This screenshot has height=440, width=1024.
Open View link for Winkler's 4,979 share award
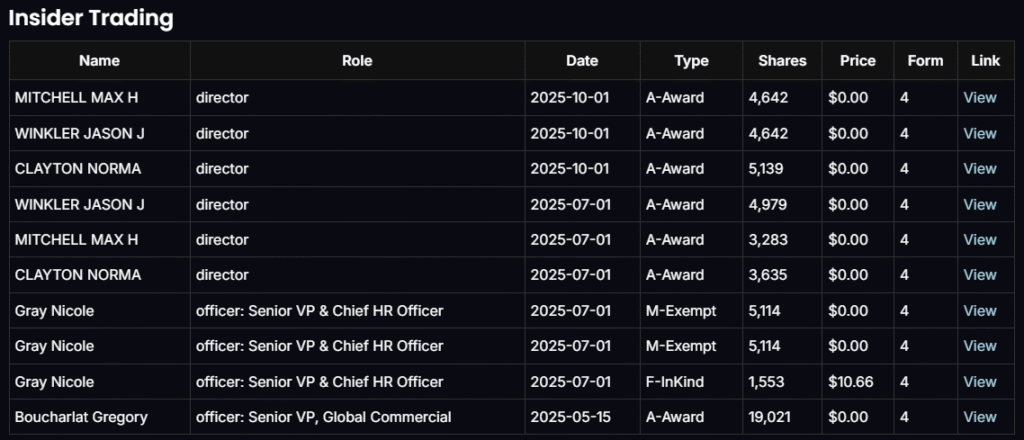click(x=979, y=204)
